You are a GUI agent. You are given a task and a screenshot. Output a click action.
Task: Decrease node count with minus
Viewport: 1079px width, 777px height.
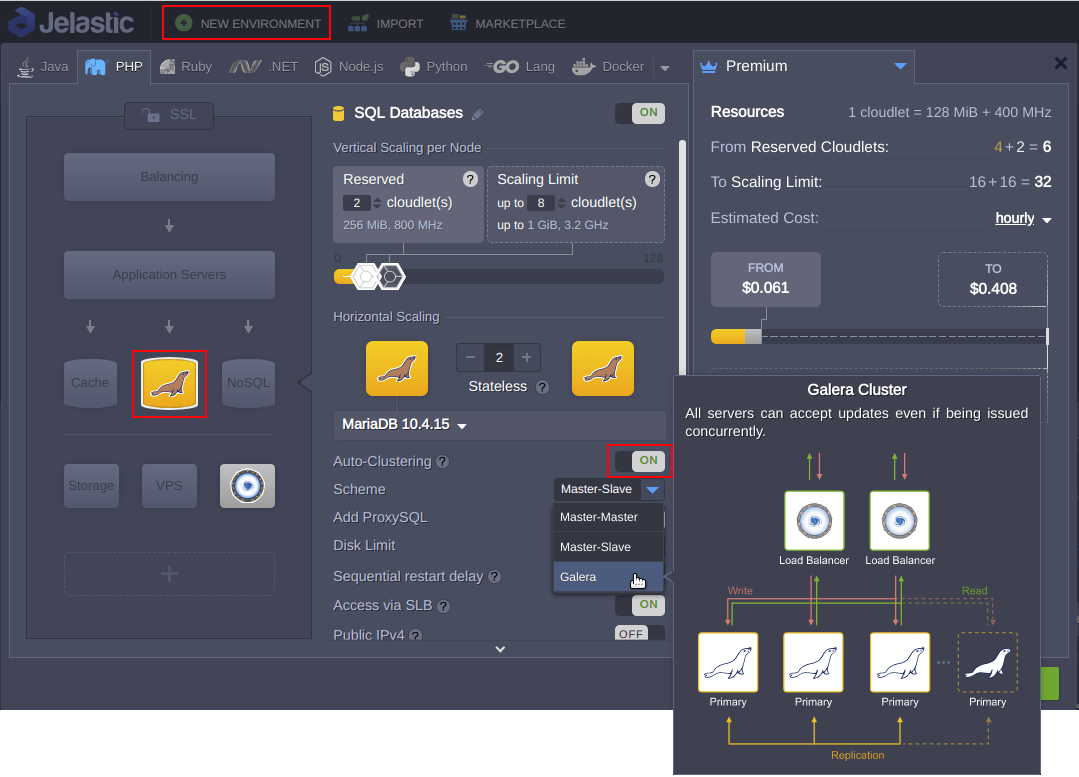471,357
